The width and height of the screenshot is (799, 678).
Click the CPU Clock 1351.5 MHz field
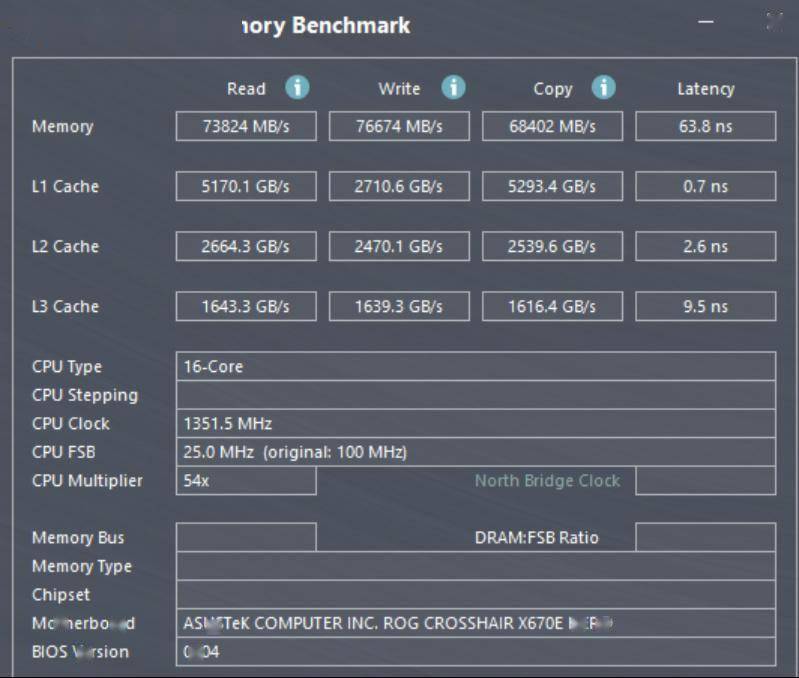pos(475,423)
